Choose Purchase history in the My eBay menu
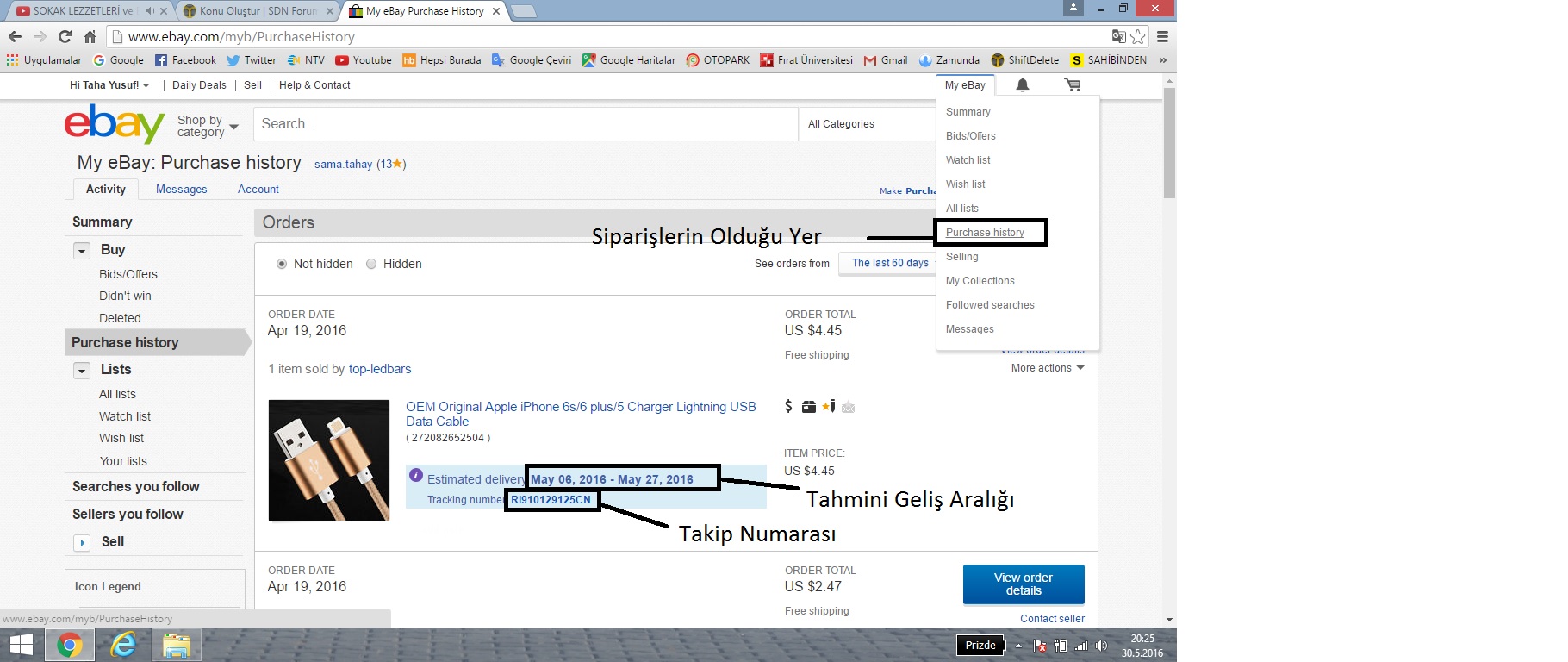 point(985,233)
